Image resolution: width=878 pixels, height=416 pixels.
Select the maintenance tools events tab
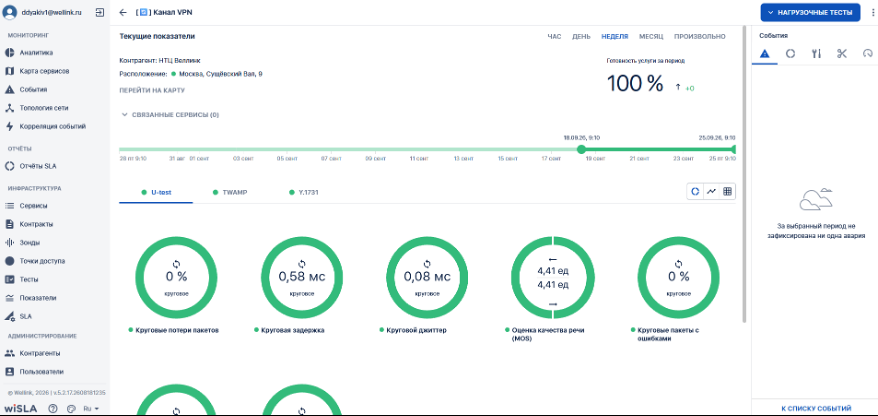tap(816, 54)
